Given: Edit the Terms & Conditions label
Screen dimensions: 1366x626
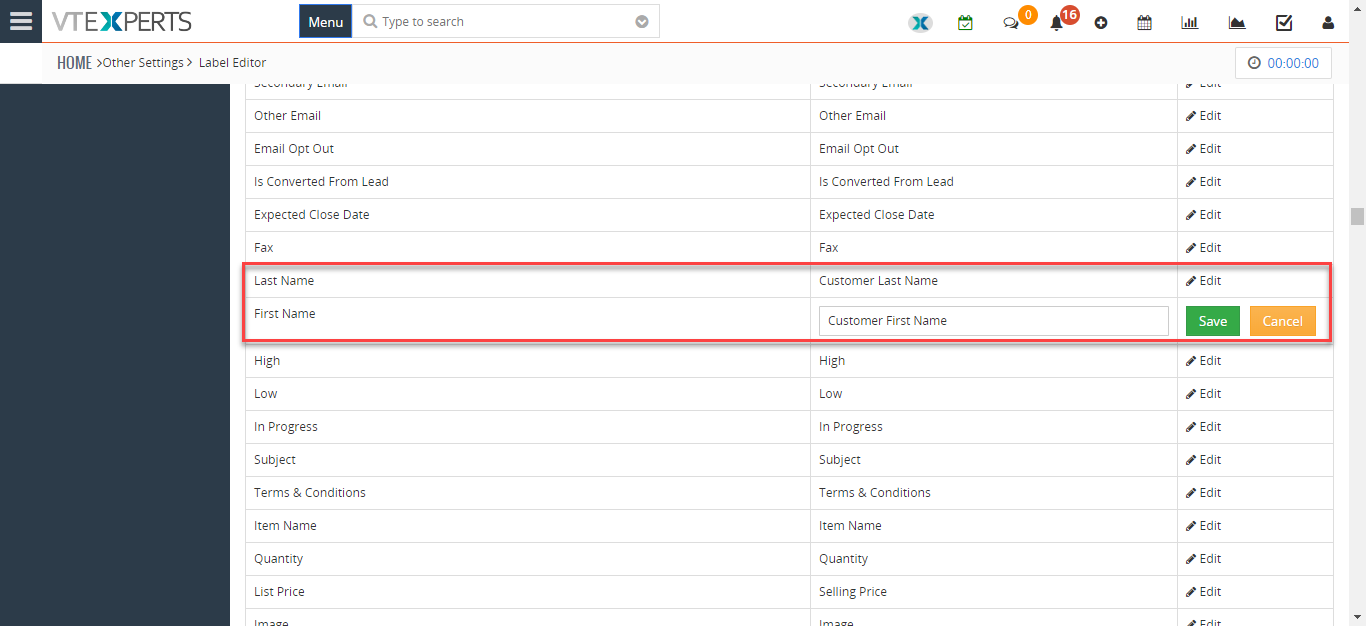Looking at the screenshot, I should click(x=1203, y=493).
